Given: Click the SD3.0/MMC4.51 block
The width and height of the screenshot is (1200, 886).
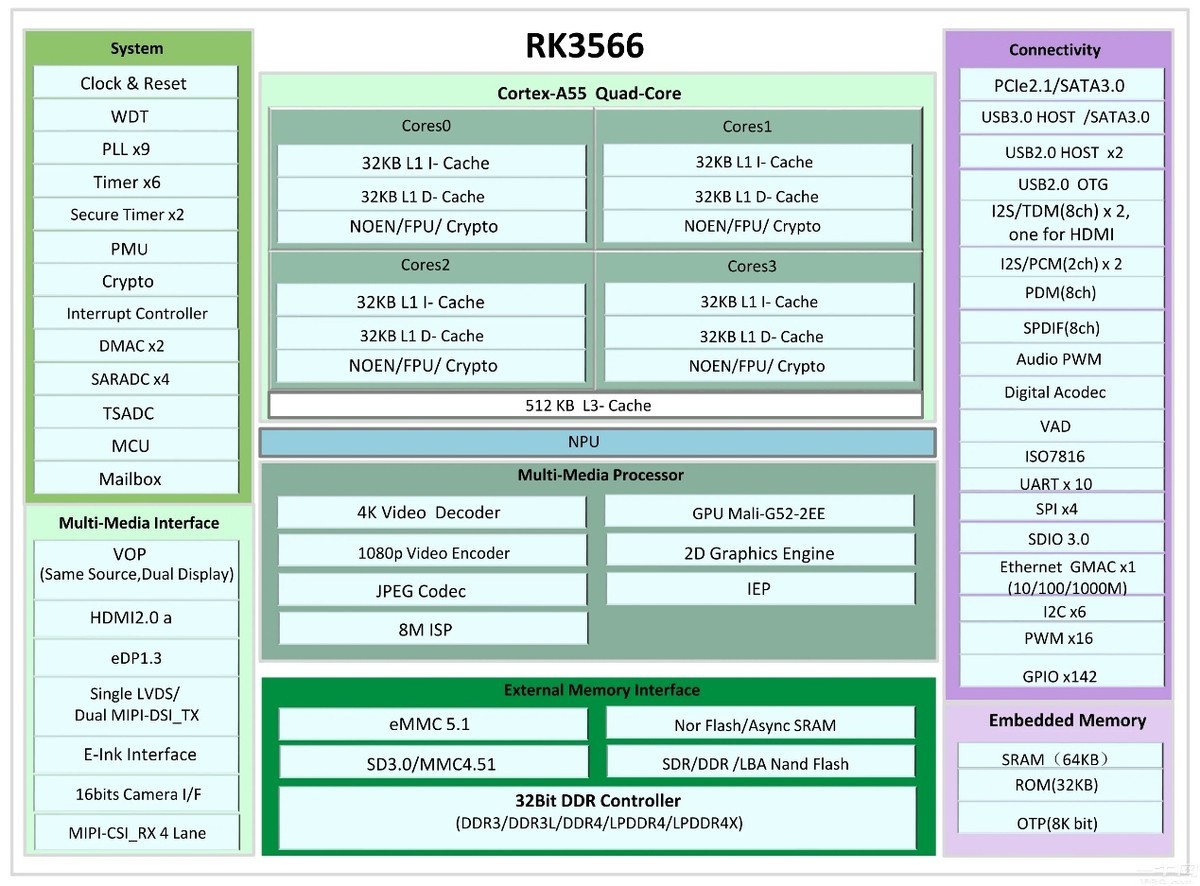Looking at the screenshot, I should pos(432,763).
